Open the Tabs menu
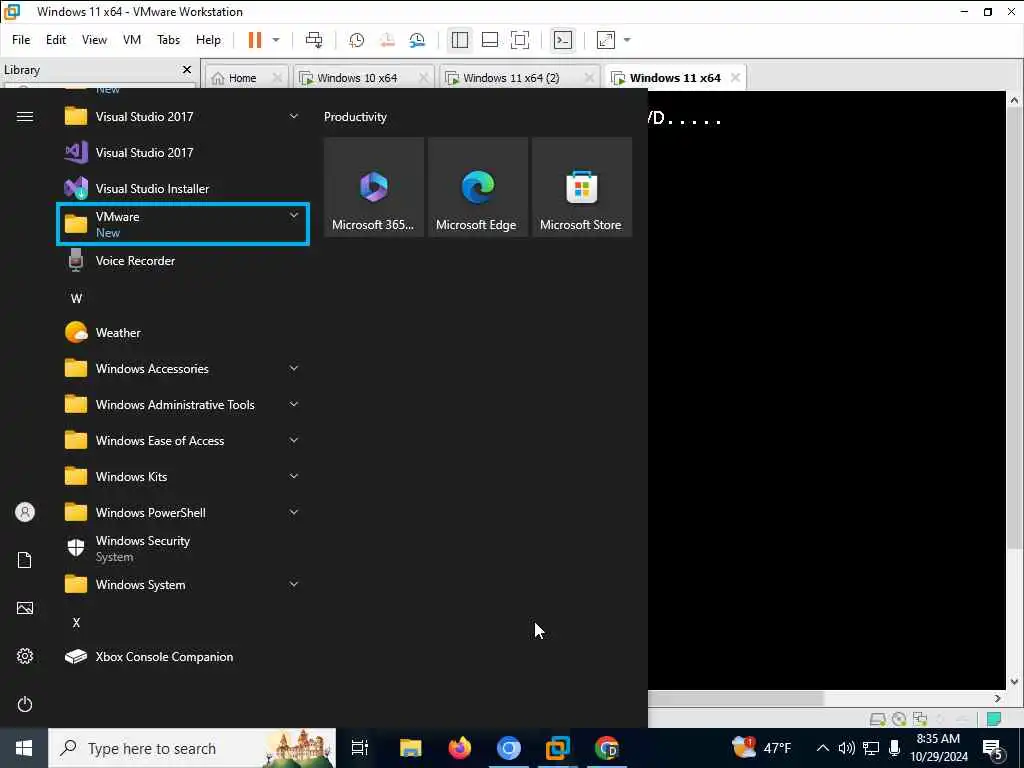Screen dimensions: 1024x768 (x=168, y=40)
